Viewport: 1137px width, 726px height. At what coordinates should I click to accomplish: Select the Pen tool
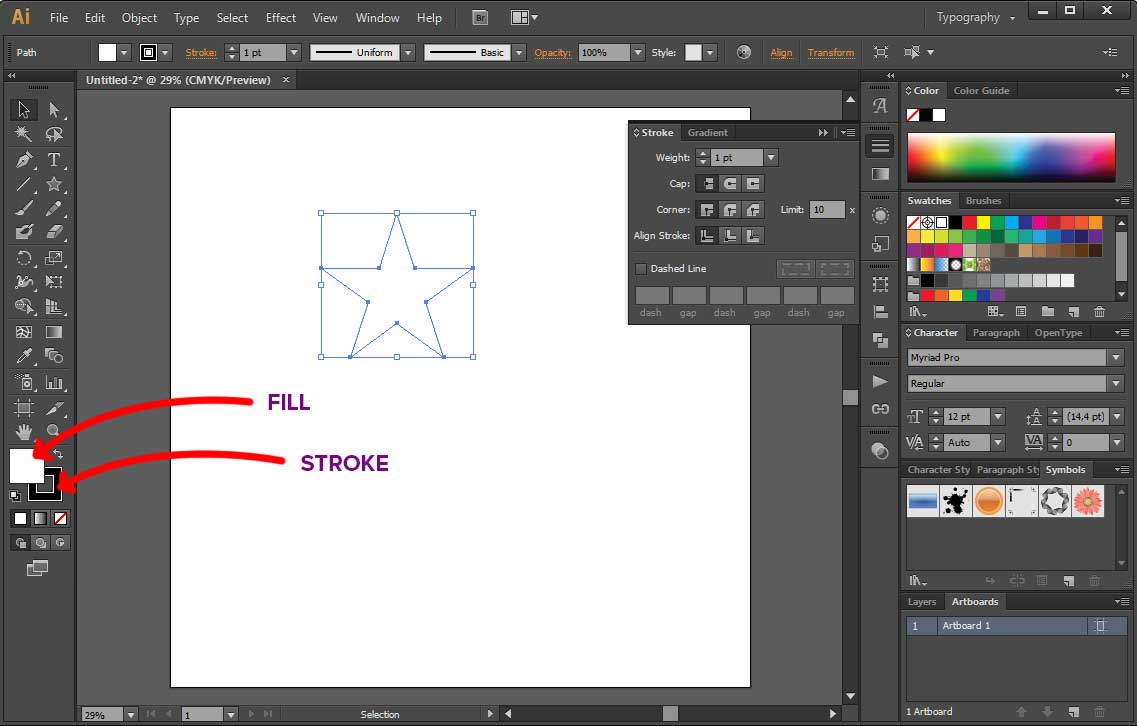(22, 159)
